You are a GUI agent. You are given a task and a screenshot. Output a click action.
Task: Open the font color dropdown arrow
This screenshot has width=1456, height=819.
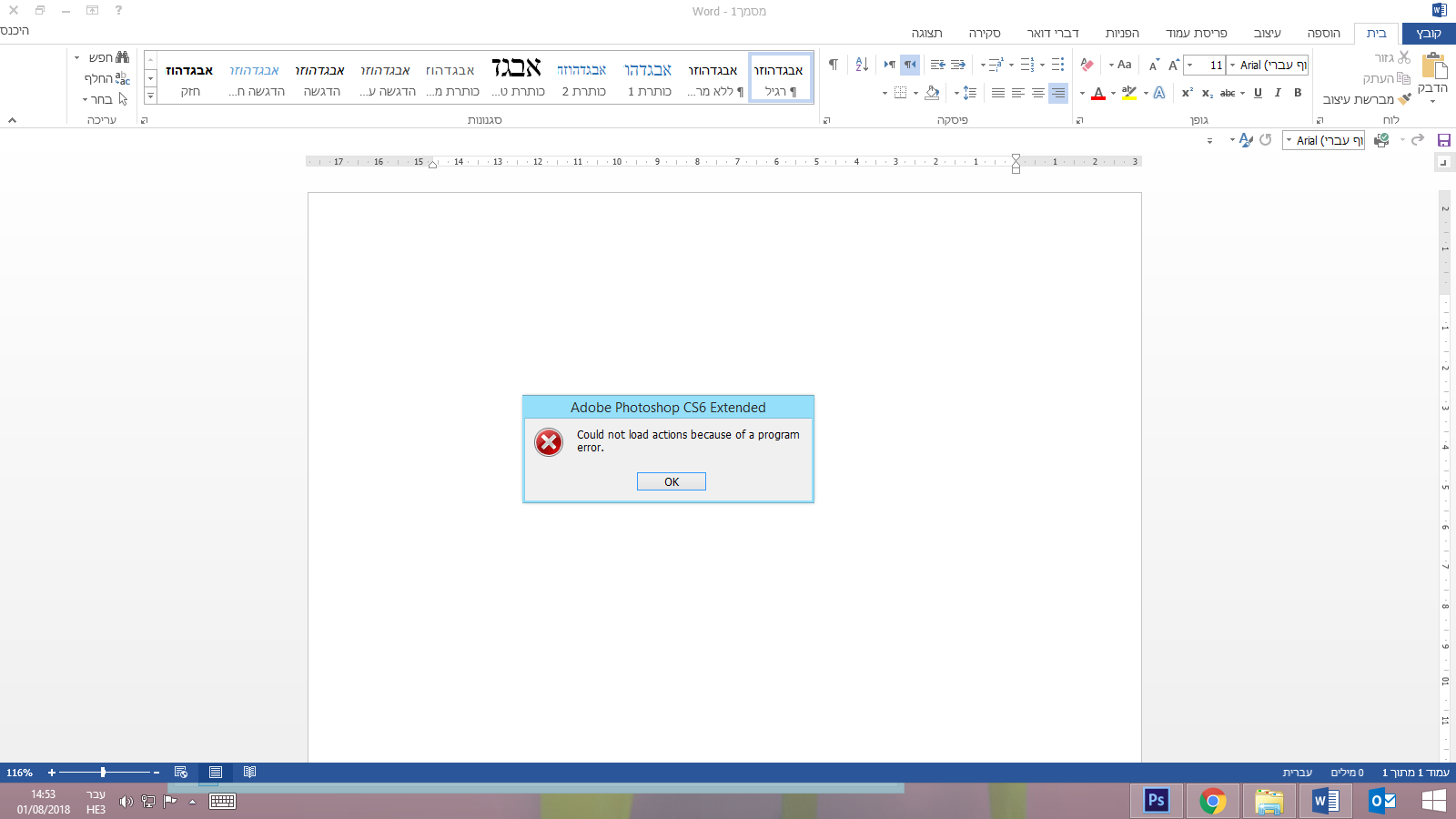click(1082, 93)
